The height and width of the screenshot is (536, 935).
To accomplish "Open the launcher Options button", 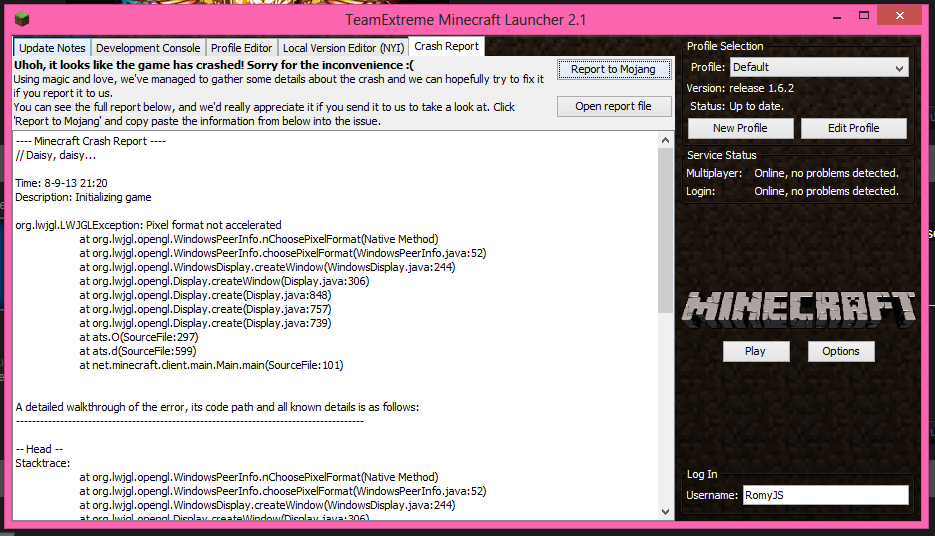I will (x=841, y=351).
